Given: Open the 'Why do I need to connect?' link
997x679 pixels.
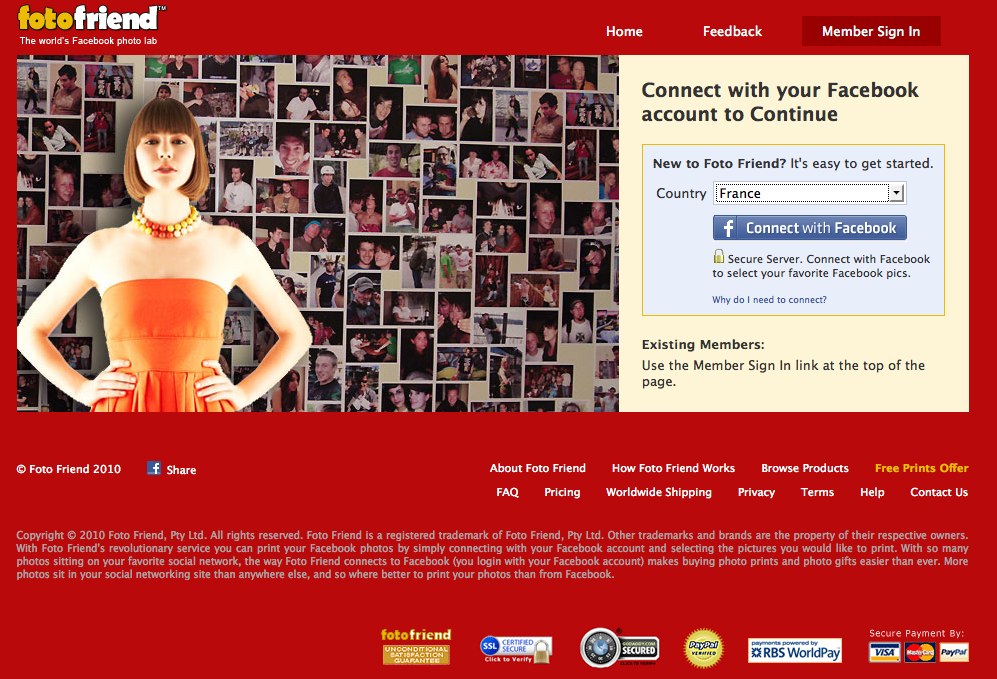Looking at the screenshot, I should click(x=769, y=299).
